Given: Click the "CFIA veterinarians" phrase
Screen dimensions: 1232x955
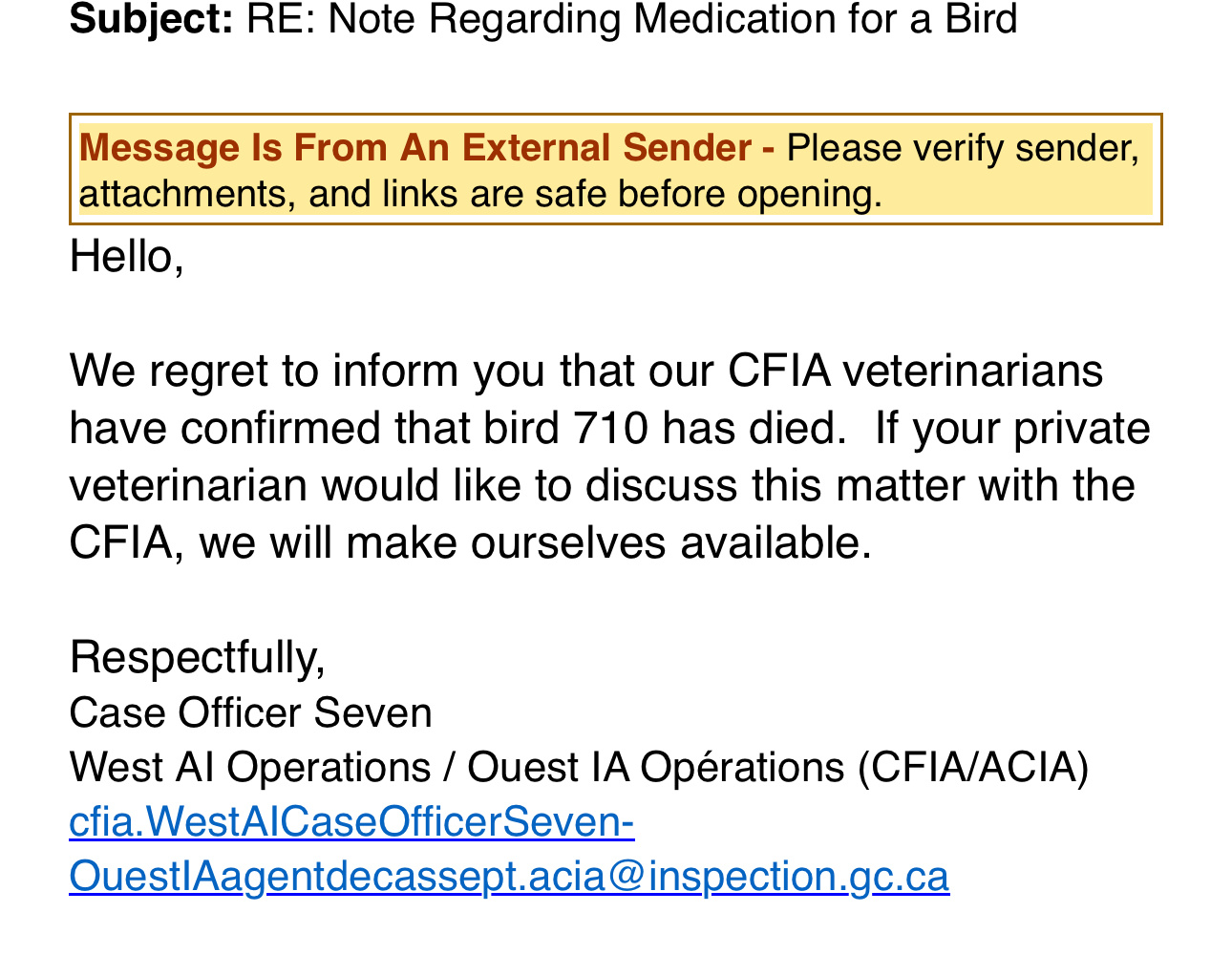Looking at the screenshot, I should (915, 371).
